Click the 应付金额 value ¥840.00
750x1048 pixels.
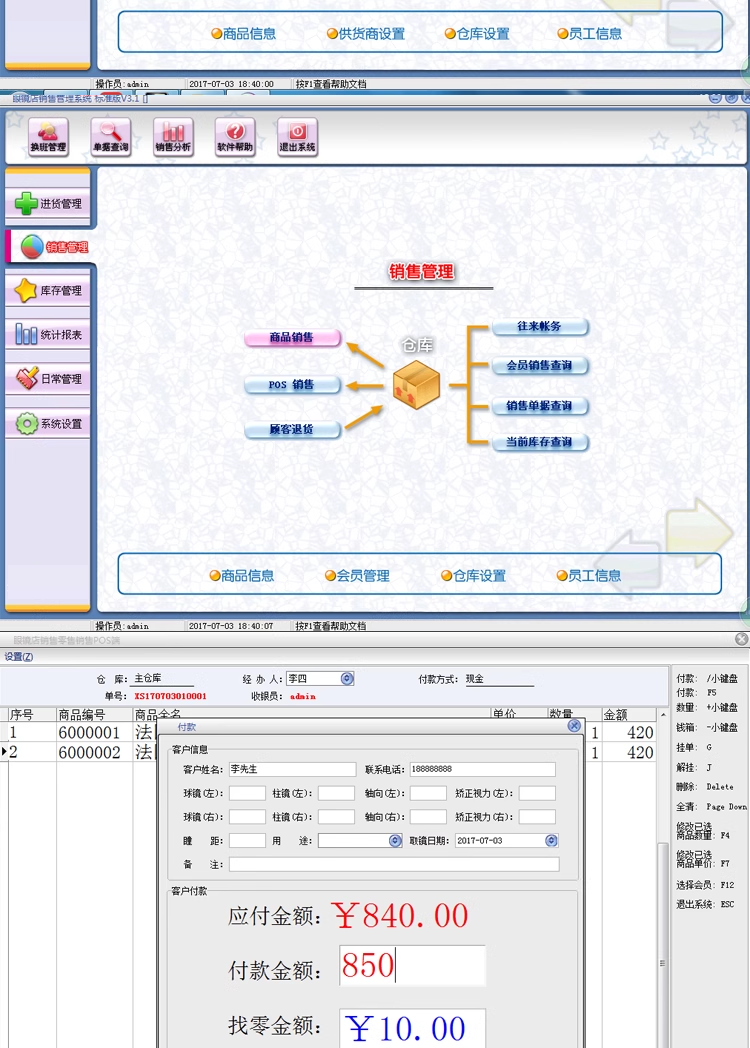[400, 916]
